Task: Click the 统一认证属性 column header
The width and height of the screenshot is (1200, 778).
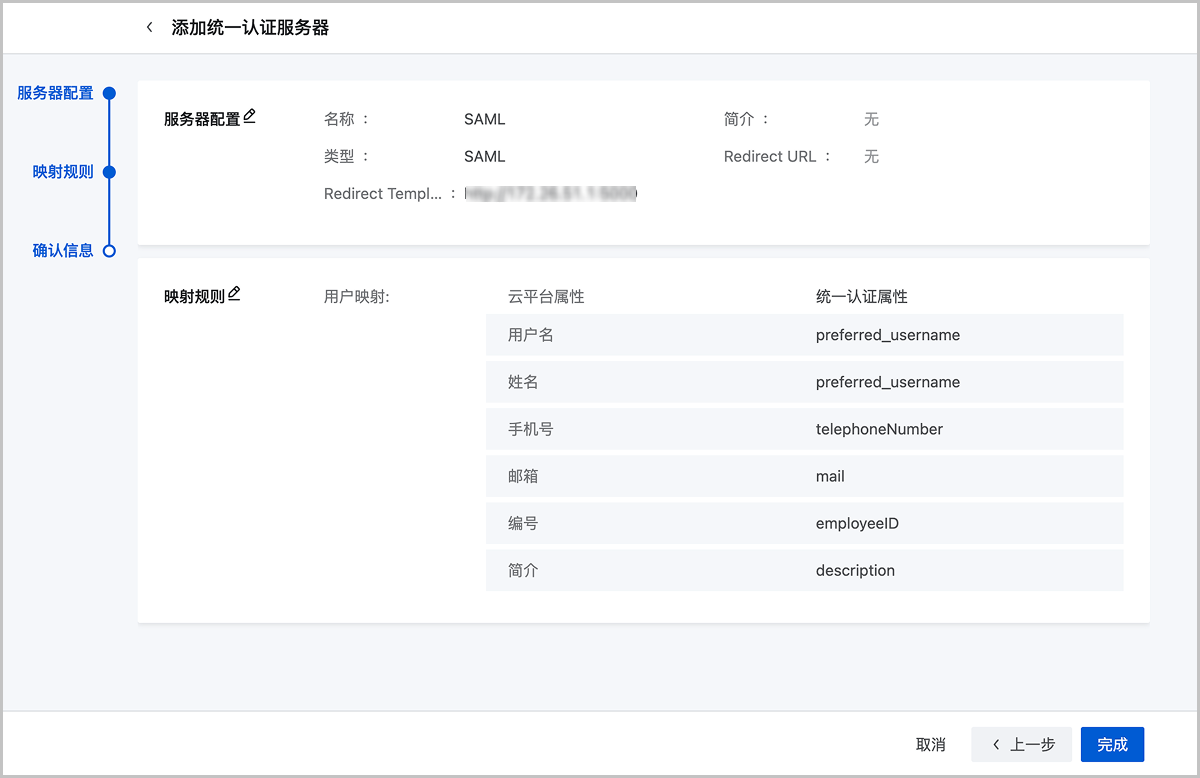Action: (862, 297)
